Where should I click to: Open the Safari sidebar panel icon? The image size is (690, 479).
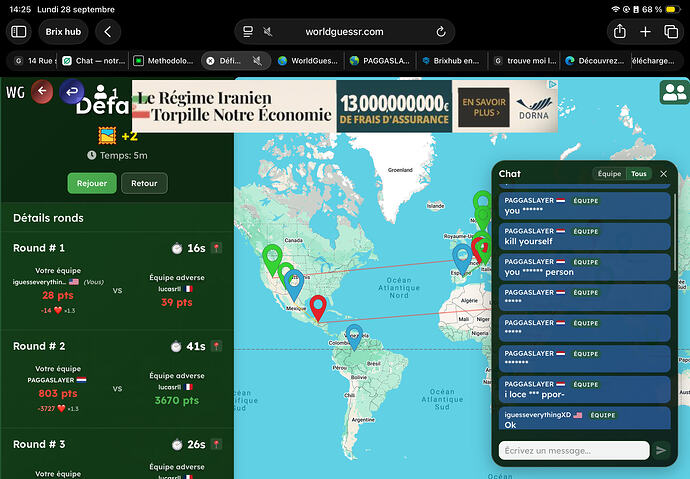(x=18, y=32)
